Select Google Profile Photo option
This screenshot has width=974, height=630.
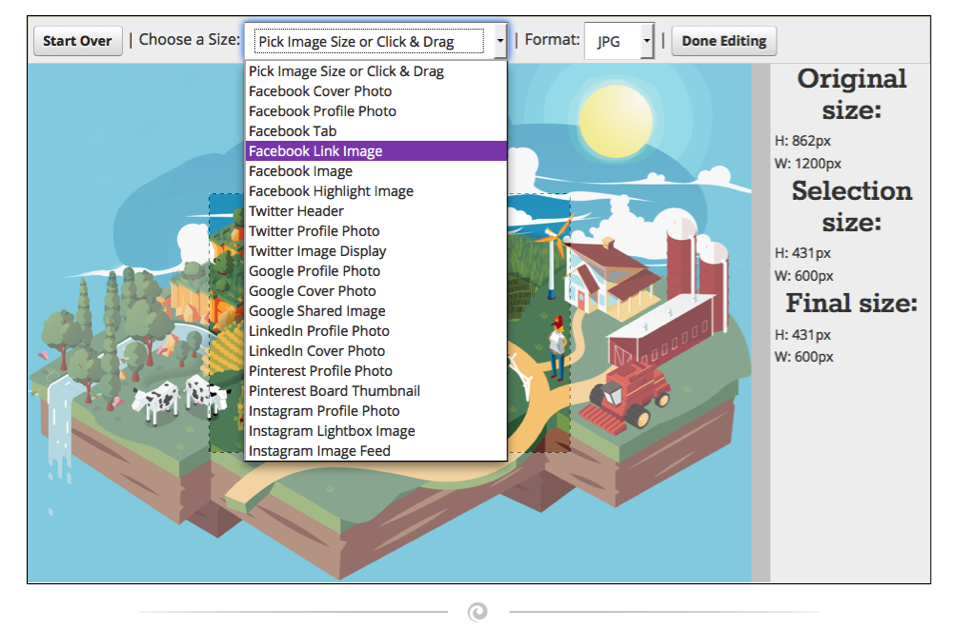tap(376, 271)
